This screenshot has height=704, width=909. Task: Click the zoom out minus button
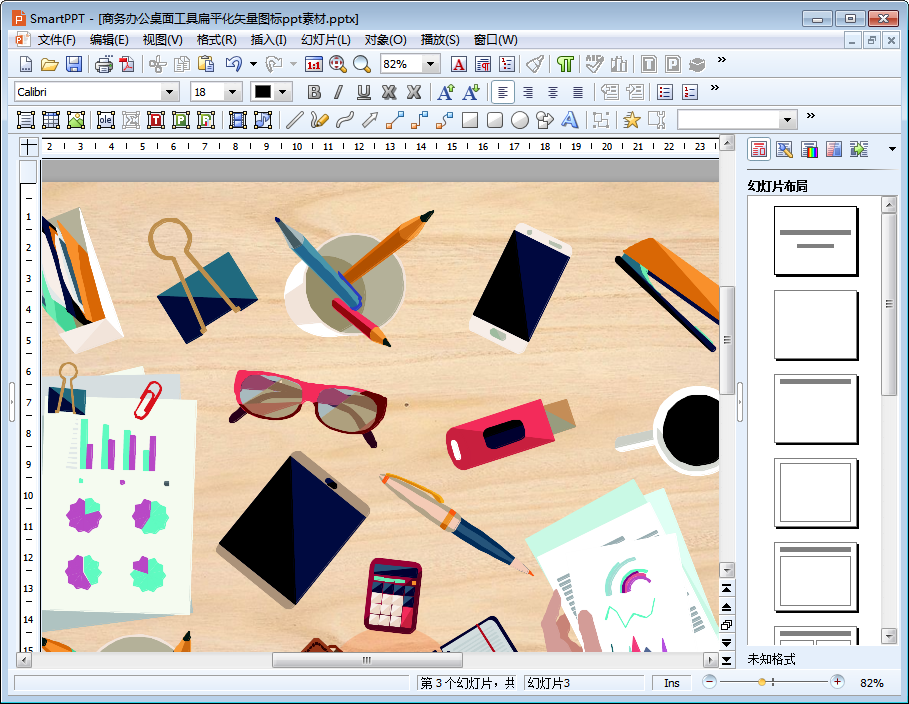pos(709,682)
